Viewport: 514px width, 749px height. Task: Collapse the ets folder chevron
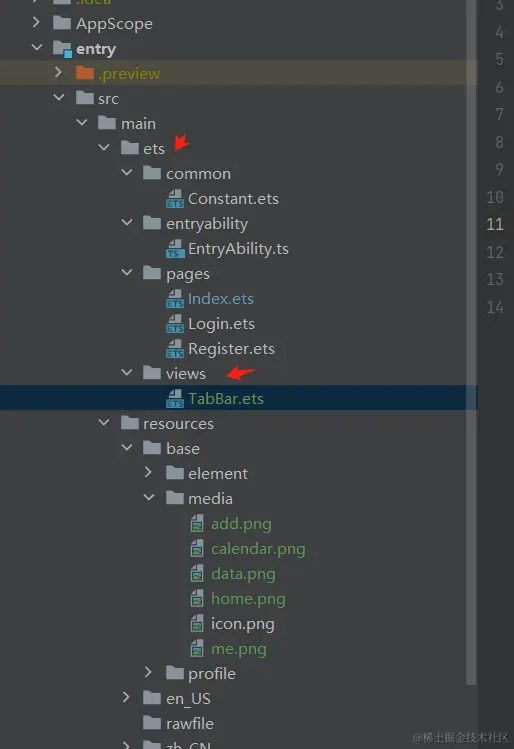click(104, 147)
